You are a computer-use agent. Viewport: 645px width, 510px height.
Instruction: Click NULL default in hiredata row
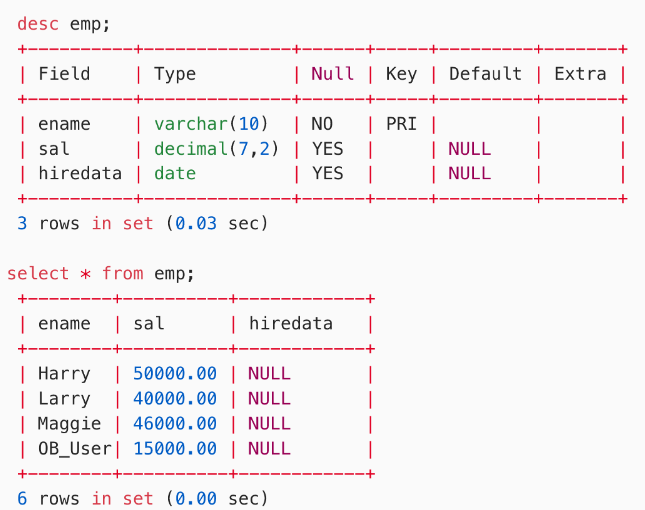pyautogui.click(x=469, y=174)
